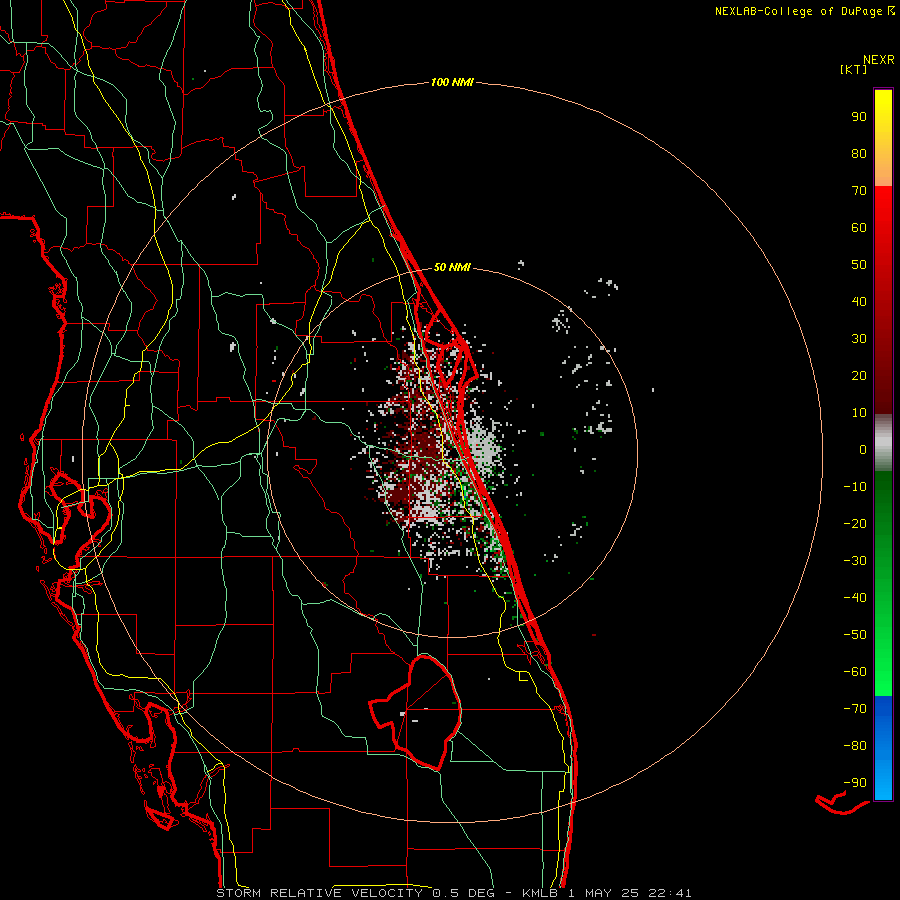Screen dimensions: 900x900
Task: Select the NEXR label above the color scale
Action: (x=878, y=60)
